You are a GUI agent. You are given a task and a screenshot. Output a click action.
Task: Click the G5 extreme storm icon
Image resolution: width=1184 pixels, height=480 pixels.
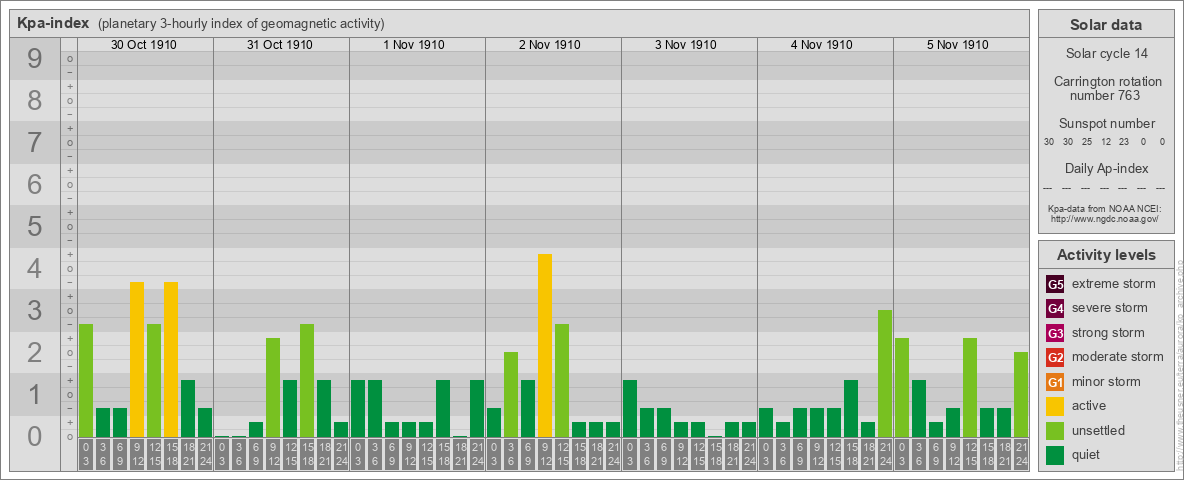click(1055, 284)
